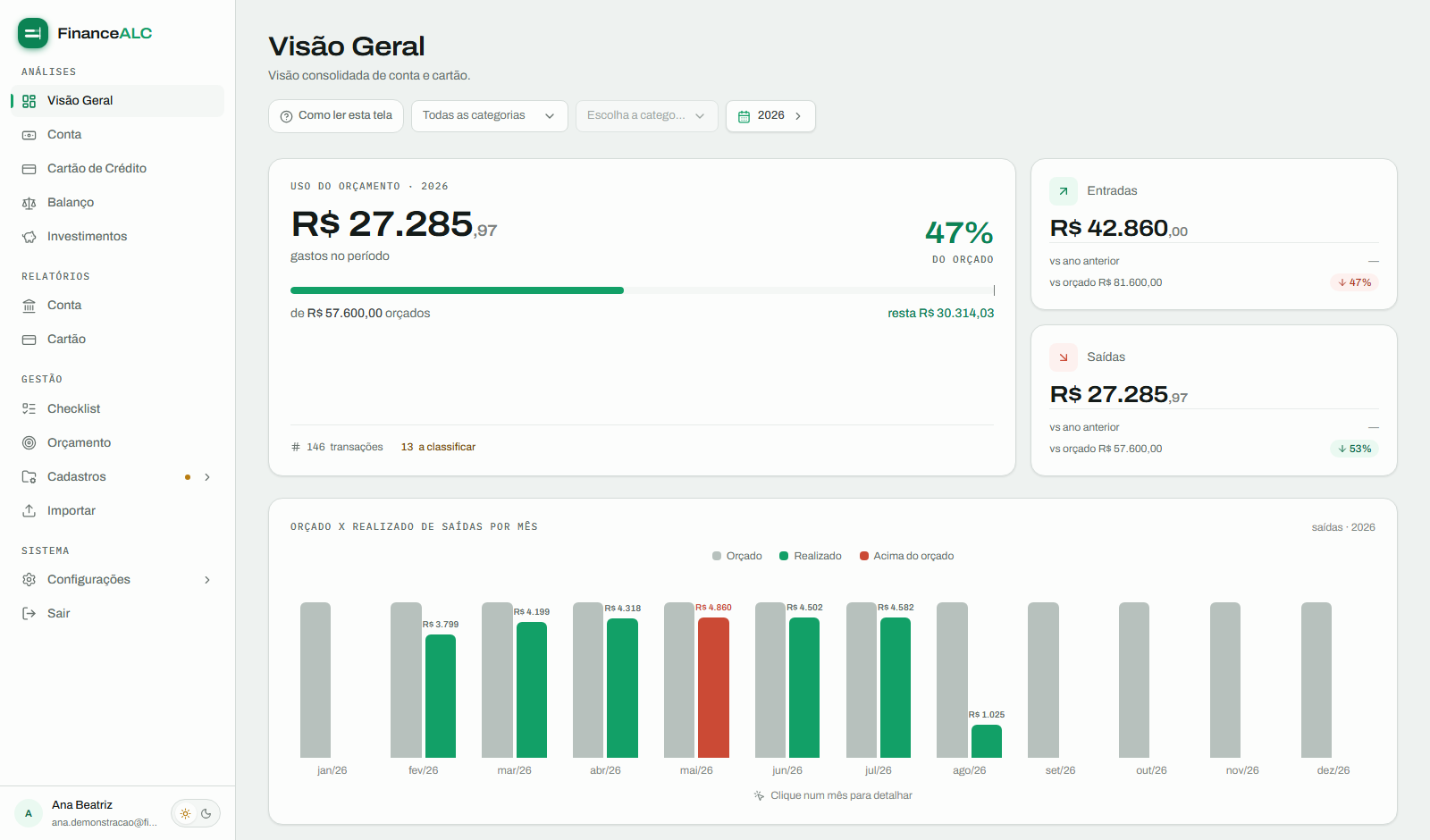The height and width of the screenshot is (840, 1430).
Task: Click the Ana Beatriz user avatar
Action: (29, 813)
